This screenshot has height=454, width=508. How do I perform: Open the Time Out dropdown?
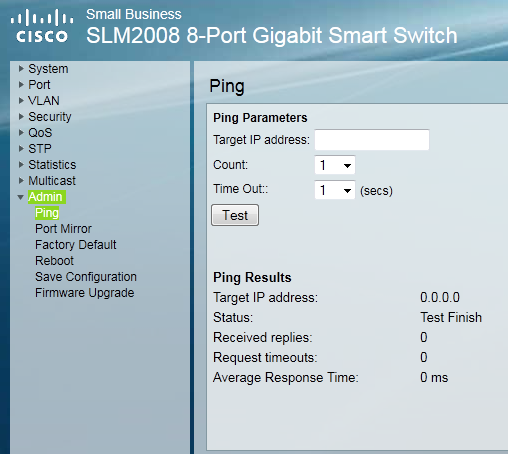coord(335,190)
